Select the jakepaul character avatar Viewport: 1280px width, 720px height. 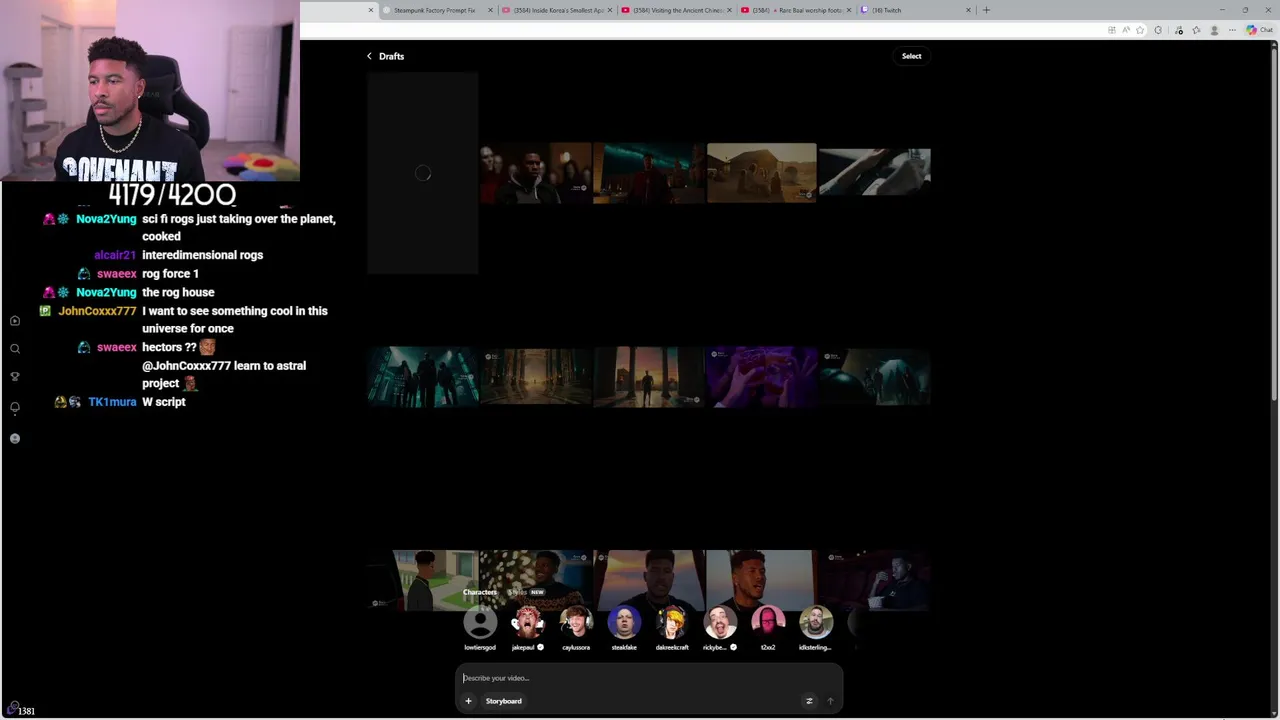point(528,623)
